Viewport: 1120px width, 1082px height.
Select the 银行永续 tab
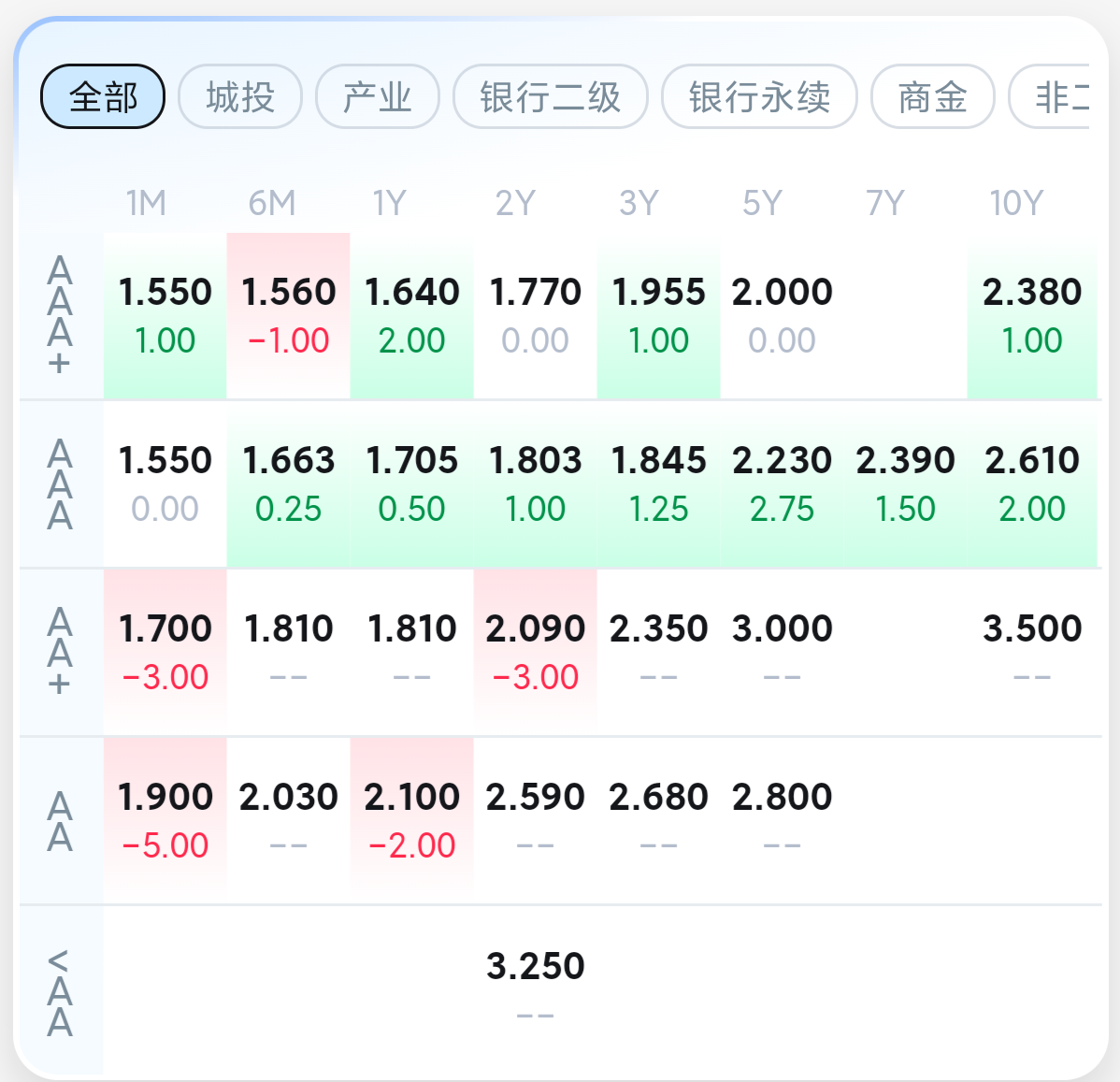tap(759, 96)
